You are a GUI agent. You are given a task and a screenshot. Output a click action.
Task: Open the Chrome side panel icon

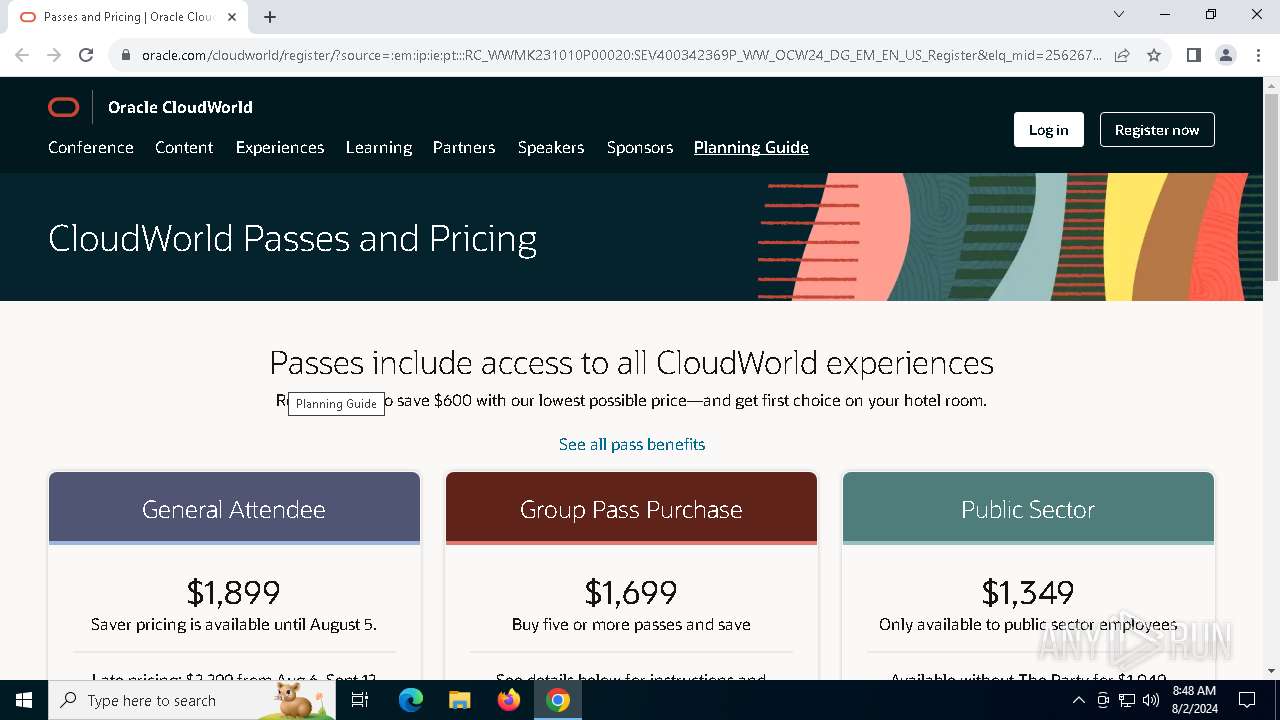1193,55
